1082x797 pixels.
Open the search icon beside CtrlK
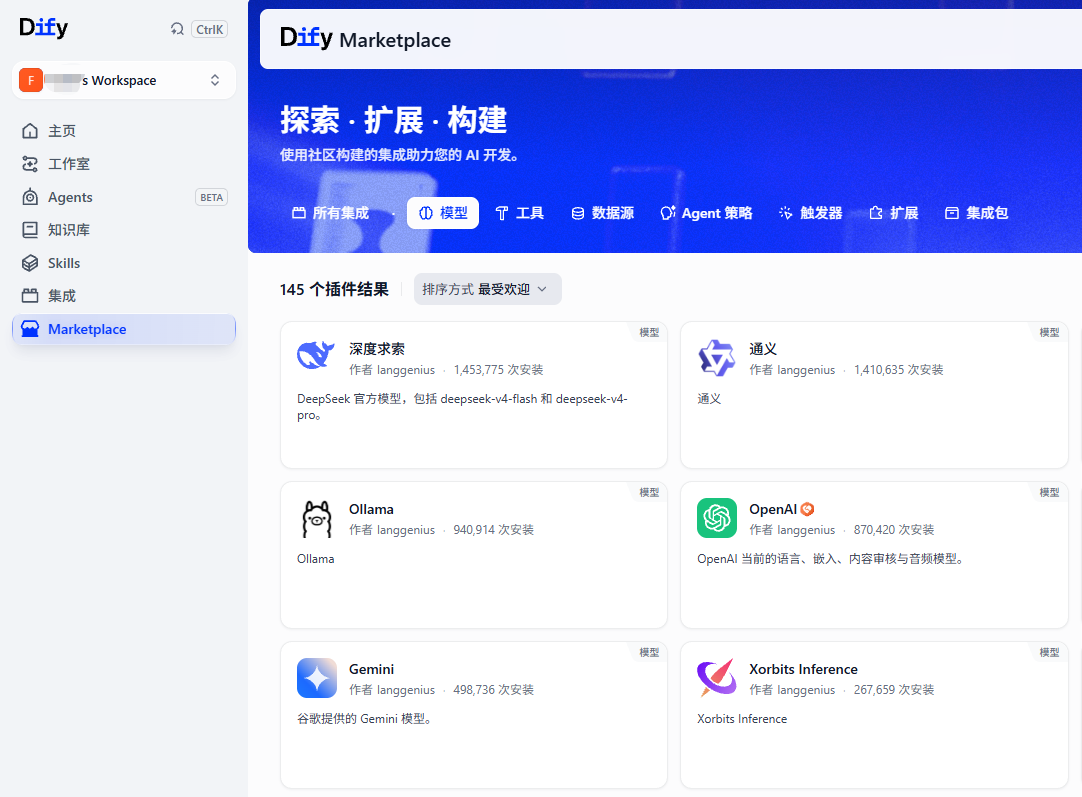coord(177,29)
